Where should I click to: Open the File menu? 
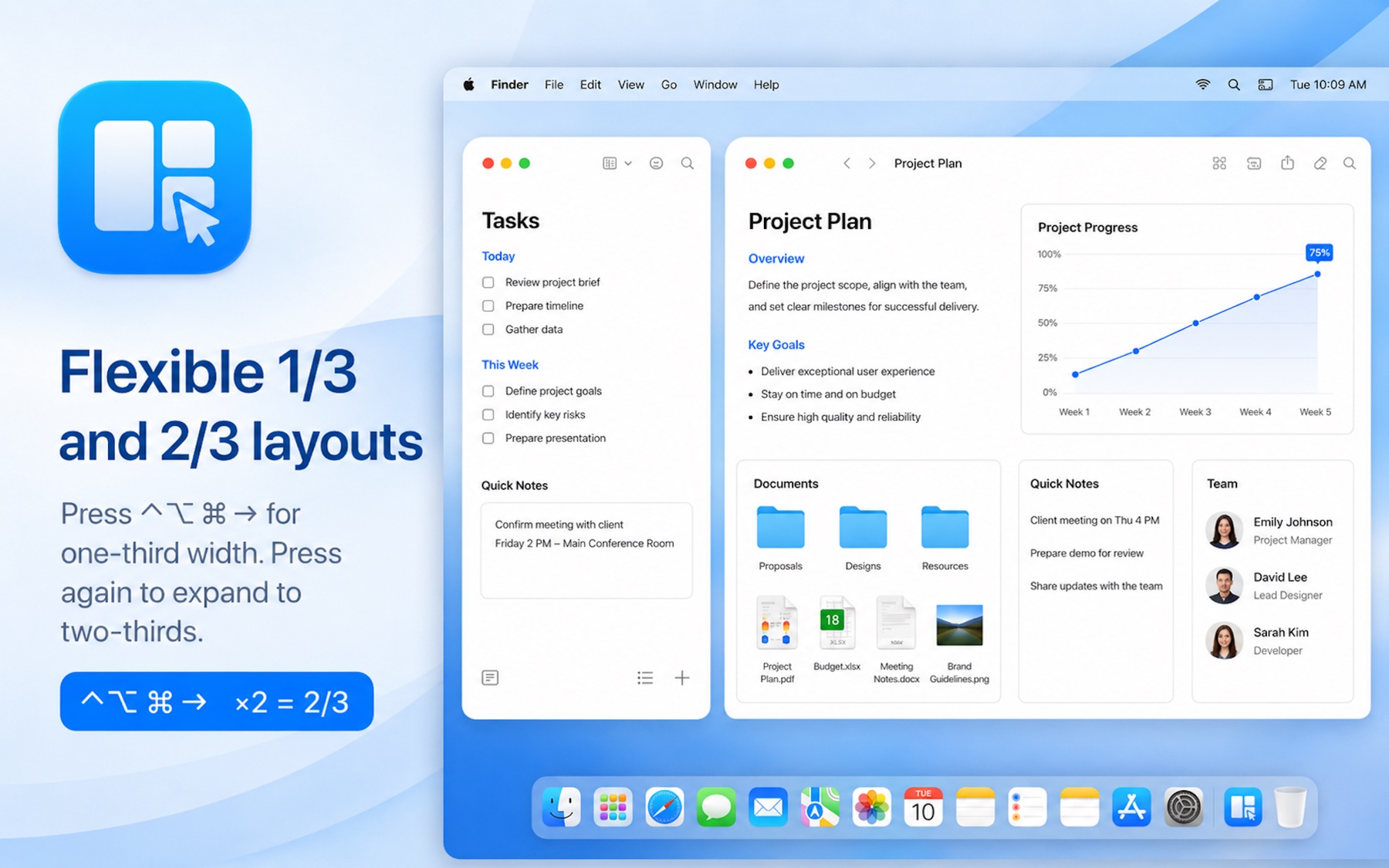554,85
